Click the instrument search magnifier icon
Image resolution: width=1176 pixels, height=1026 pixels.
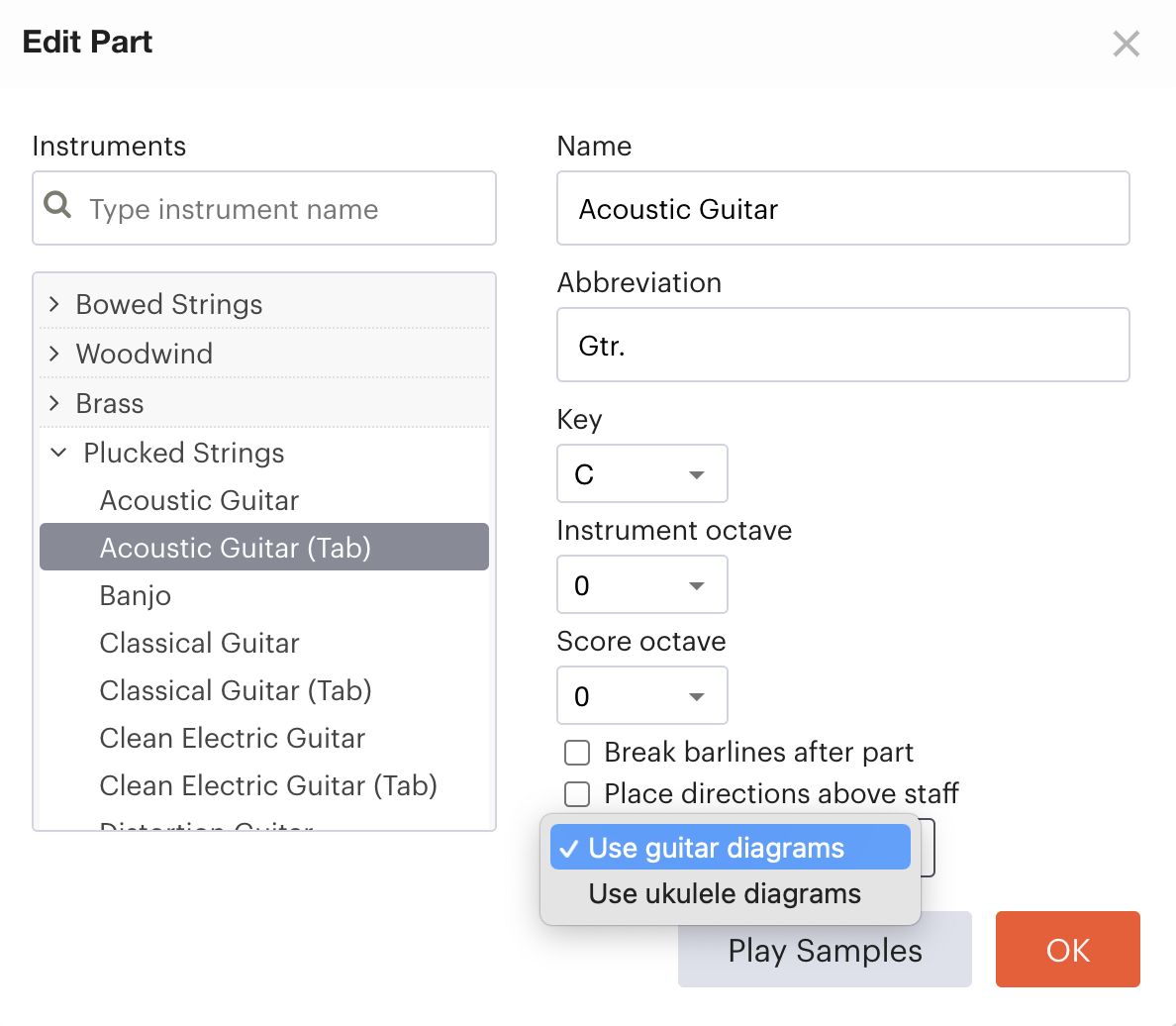pos(58,206)
